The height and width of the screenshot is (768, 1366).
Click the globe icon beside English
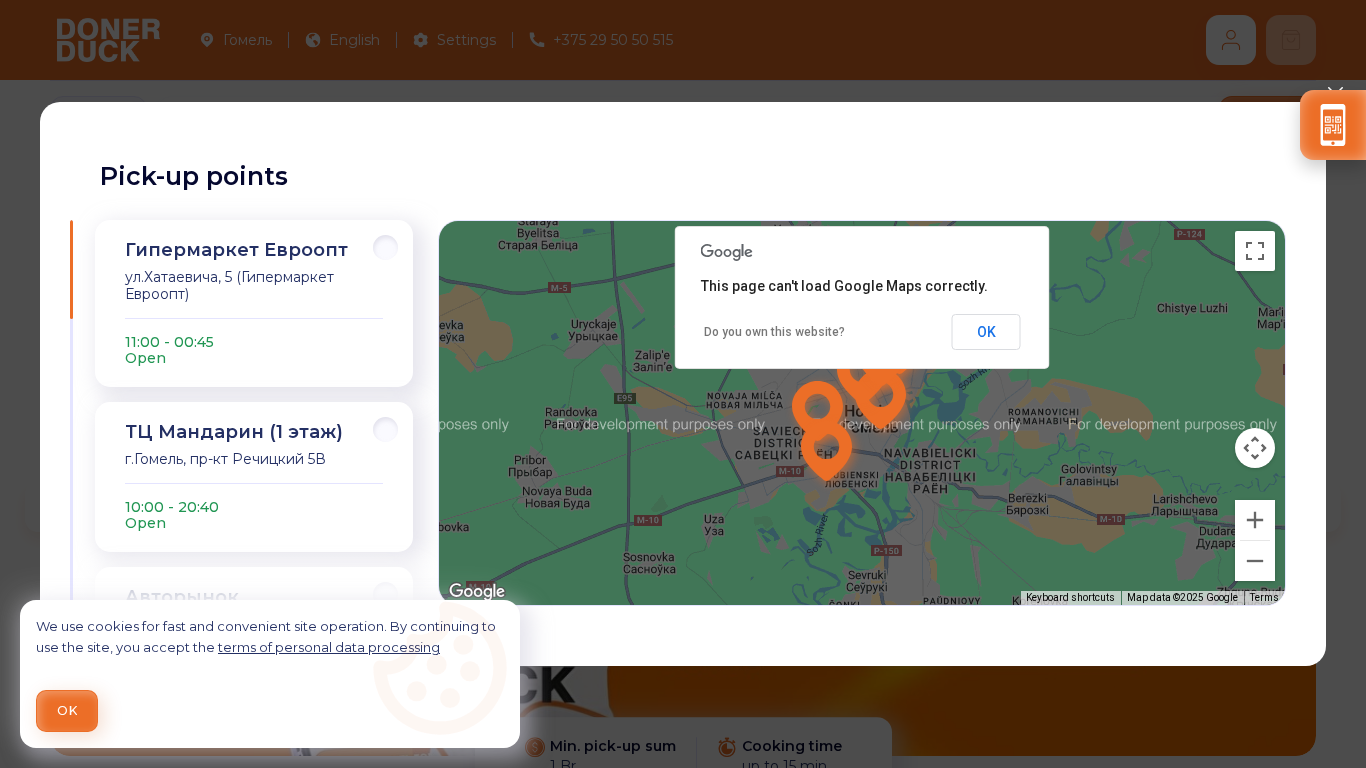coord(313,40)
